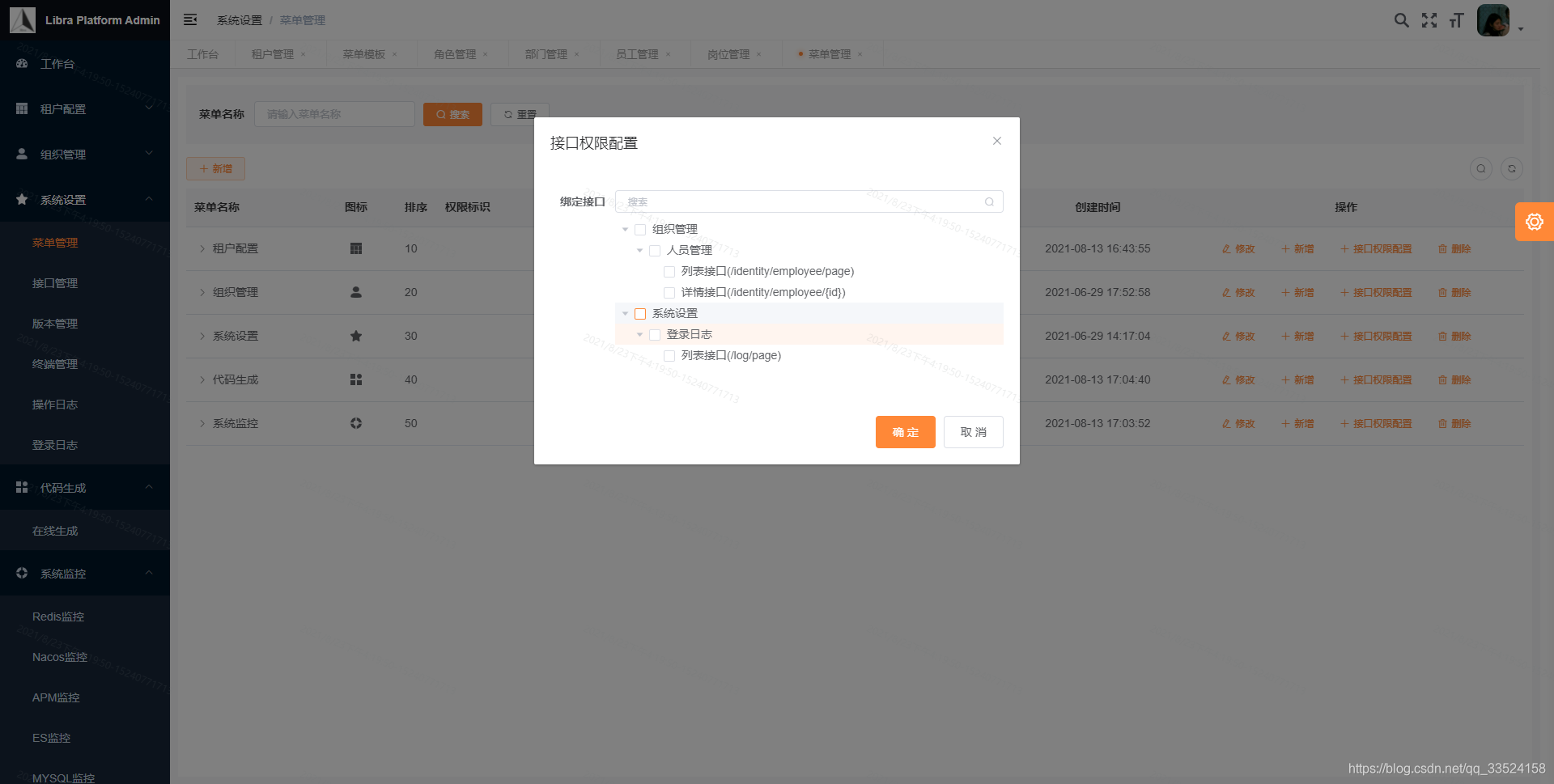Open the user avatar menu
Image resolution: width=1554 pixels, height=784 pixels.
1493,20
